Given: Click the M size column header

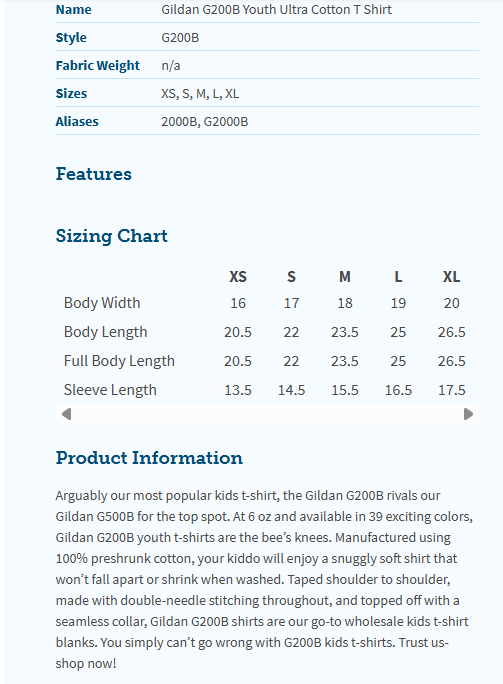Looking at the screenshot, I should [x=345, y=277].
